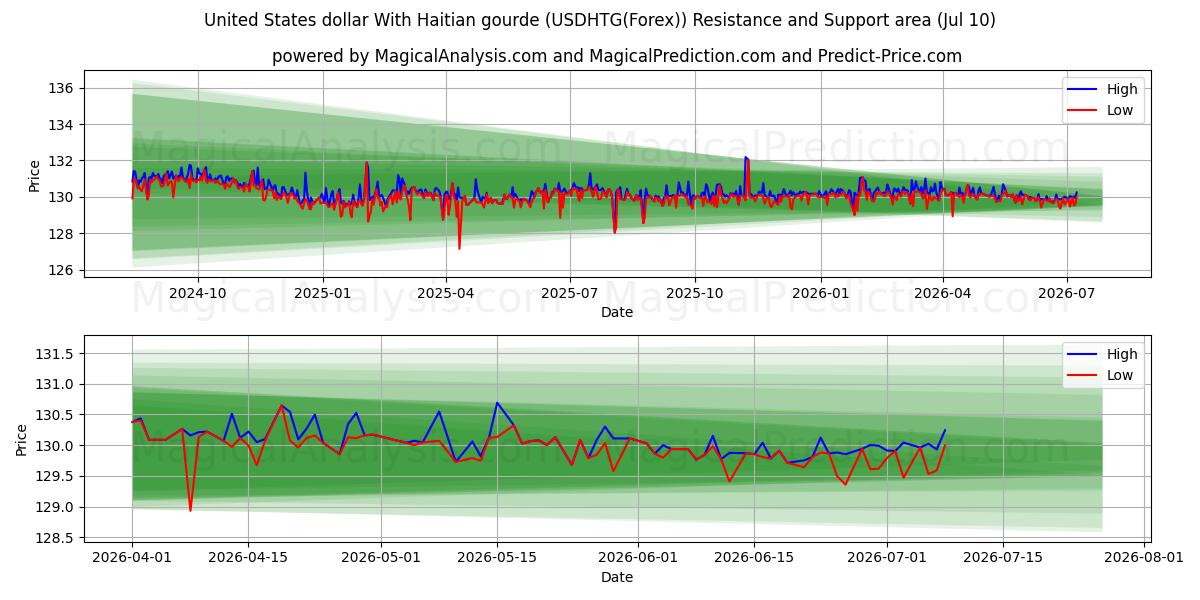Screen dimensions: 1200x600
Task: Click the 2026-01 tick label
Action: point(820,293)
